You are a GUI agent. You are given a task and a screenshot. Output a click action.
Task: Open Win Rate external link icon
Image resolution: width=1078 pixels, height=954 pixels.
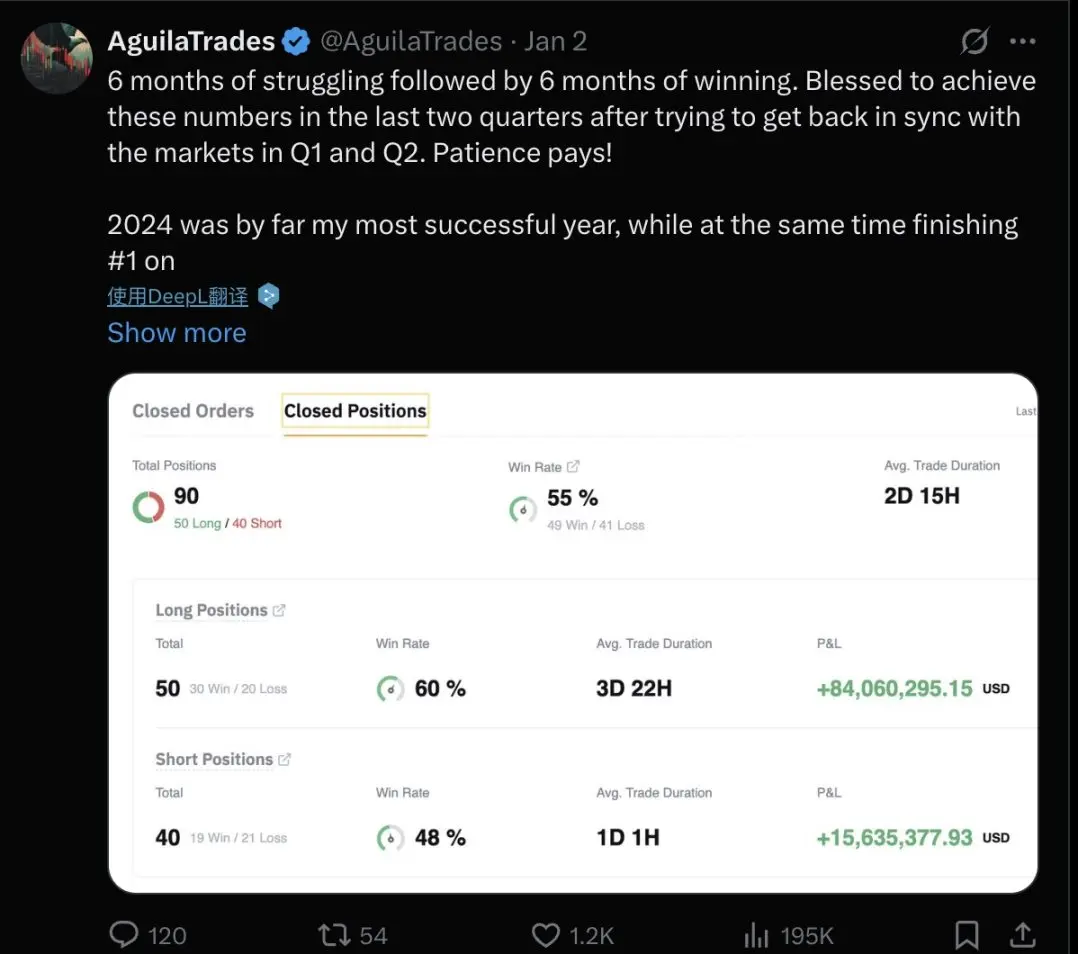tap(573, 466)
